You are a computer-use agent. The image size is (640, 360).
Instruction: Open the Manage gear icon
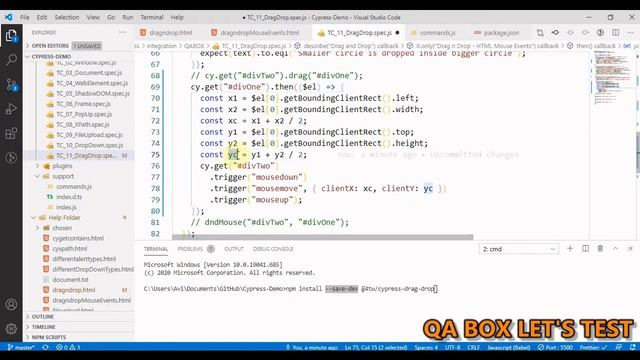click(x=11, y=329)
